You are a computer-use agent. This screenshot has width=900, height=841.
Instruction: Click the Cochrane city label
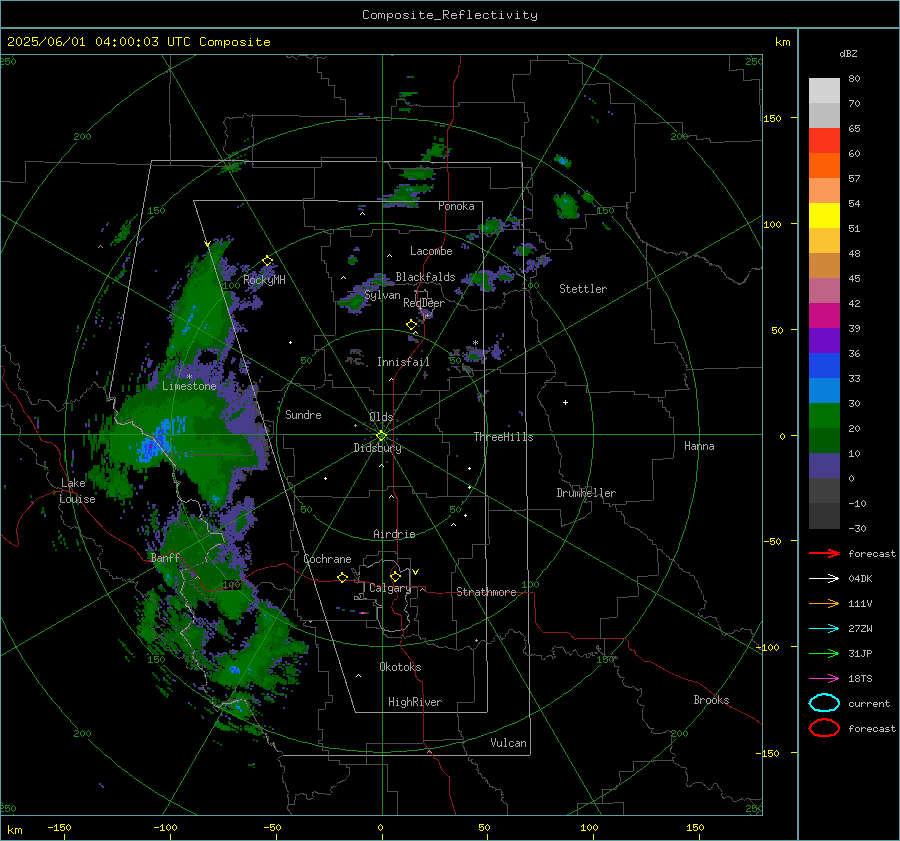coord(327,559)
